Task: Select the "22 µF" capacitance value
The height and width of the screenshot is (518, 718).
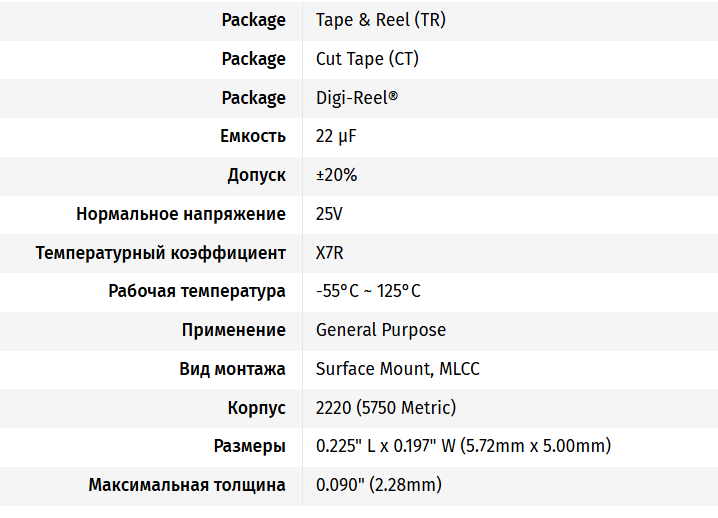Action: pos(336,136)
